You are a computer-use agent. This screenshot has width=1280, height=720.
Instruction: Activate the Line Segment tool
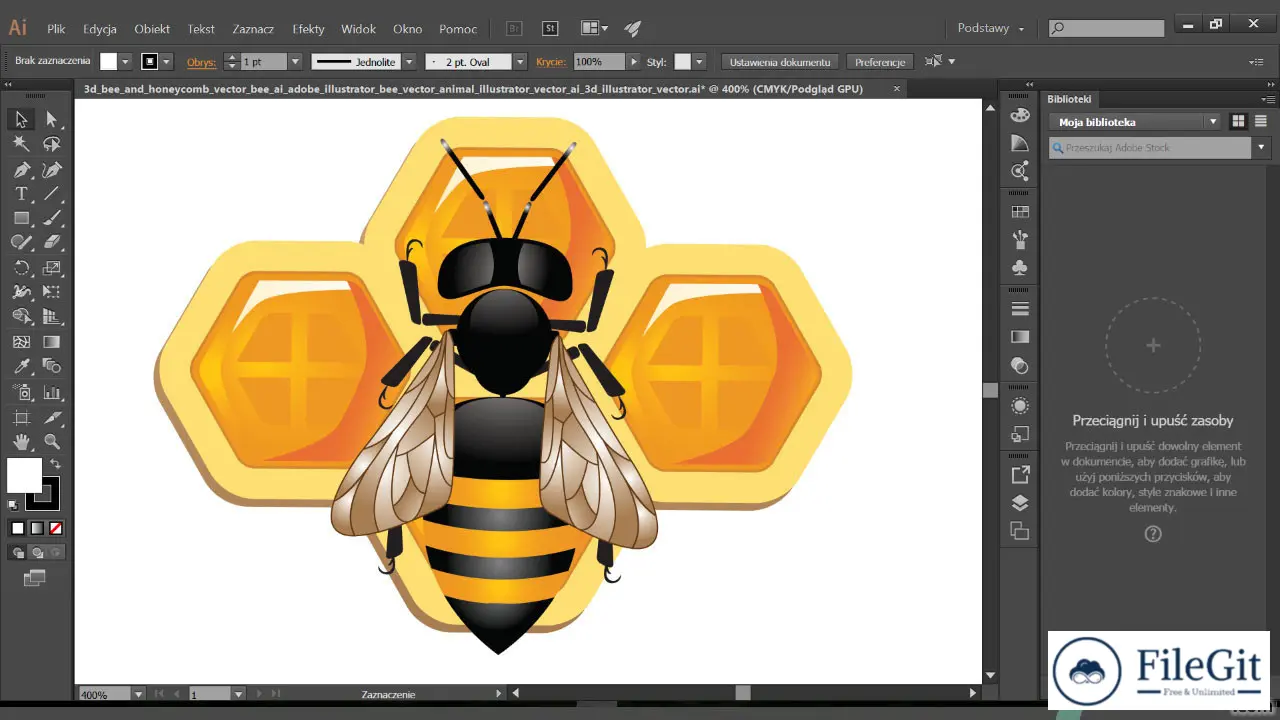[x=52, y=194]
